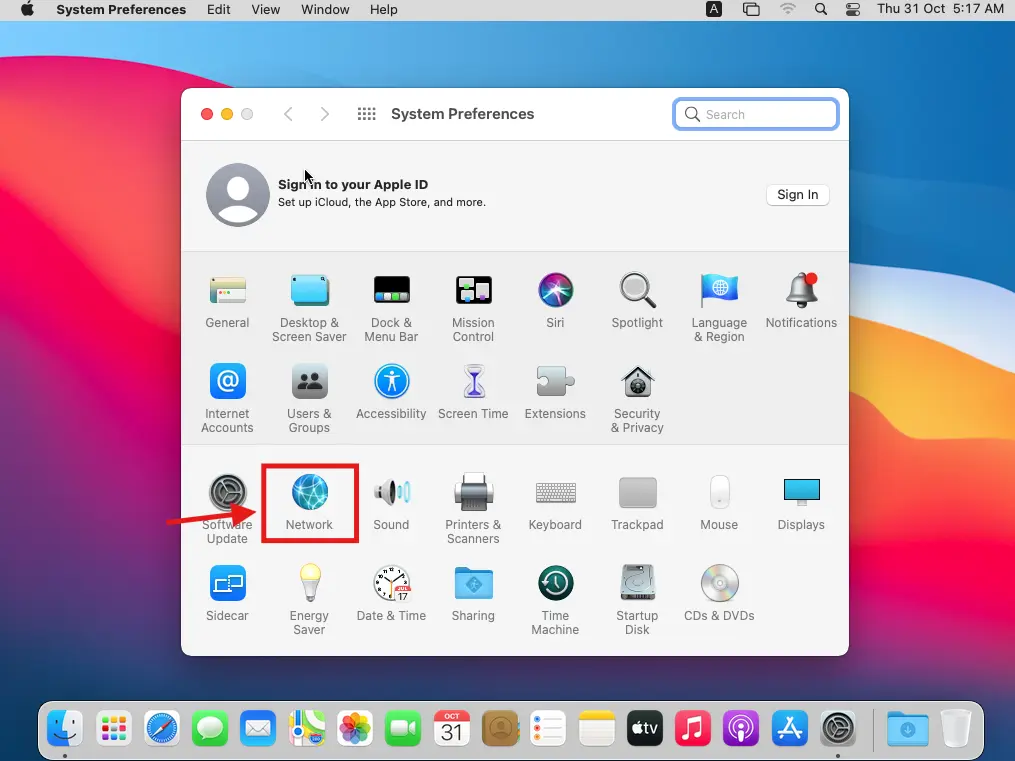Image resolution: width=1015 pixels, height=761 pixels.
Task: Open Notifications preferences
Action: (x=801, y=302)
